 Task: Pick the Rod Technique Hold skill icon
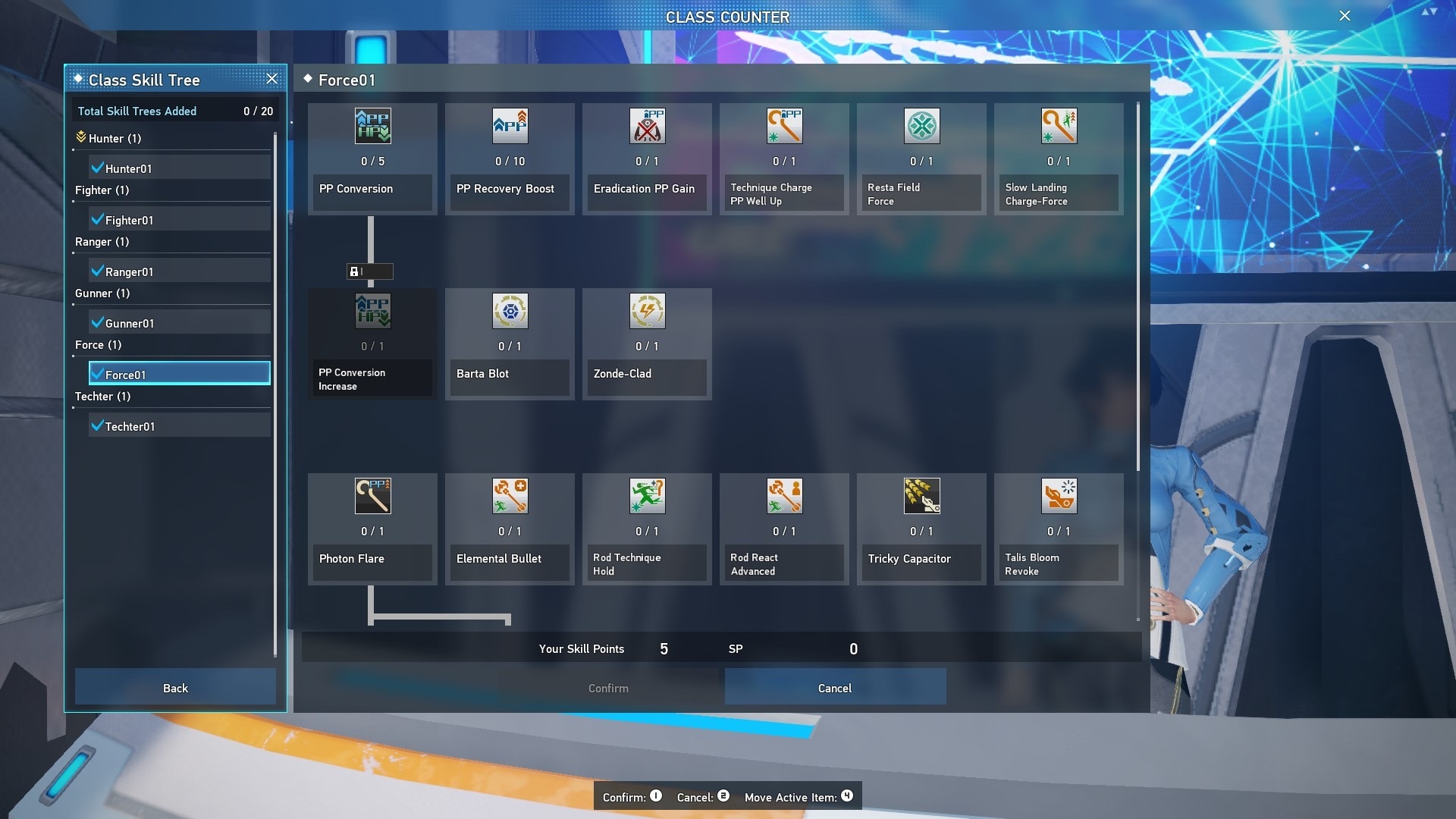[647, 496]
